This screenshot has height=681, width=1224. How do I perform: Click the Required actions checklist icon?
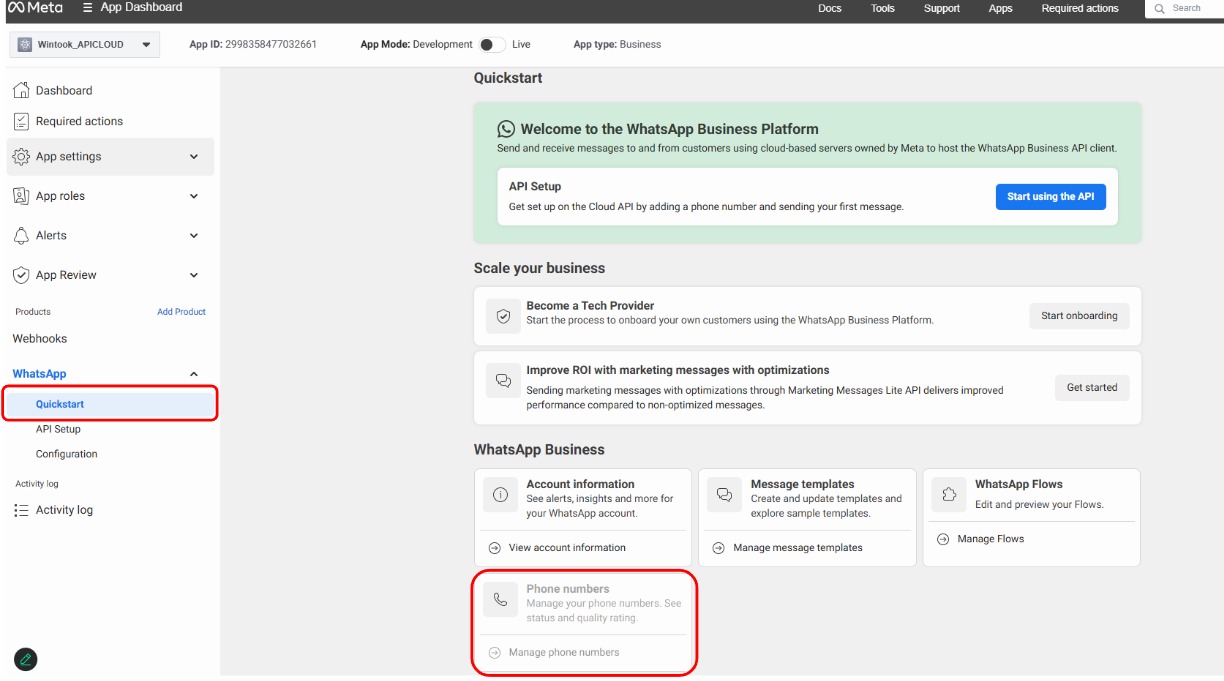pyautogui.click(x=21, y=121)
